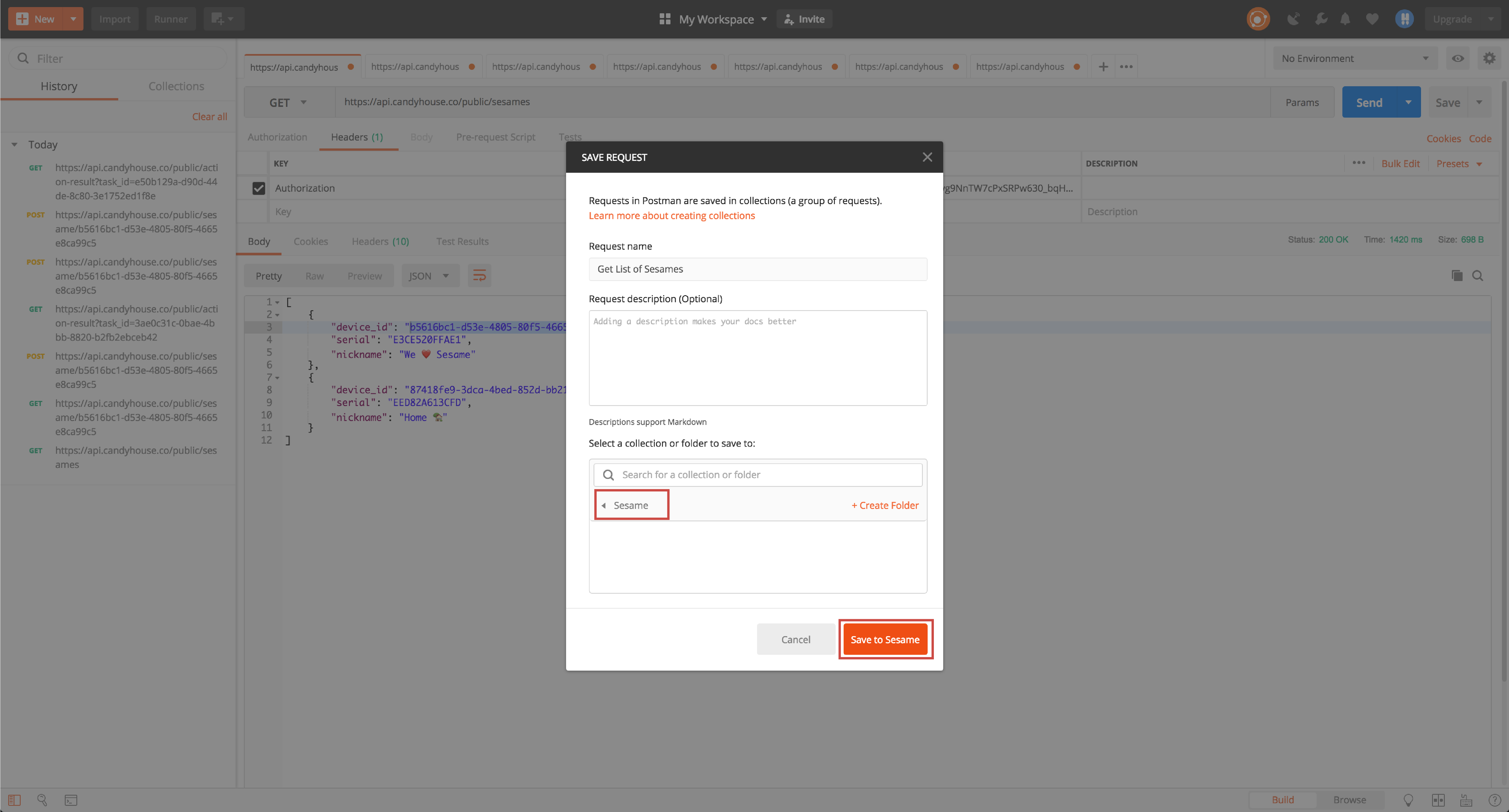Open the Presets dropdown
Image resolution: width=1509 pixels, height=812 pixels.
click(x=1459, y=163)
